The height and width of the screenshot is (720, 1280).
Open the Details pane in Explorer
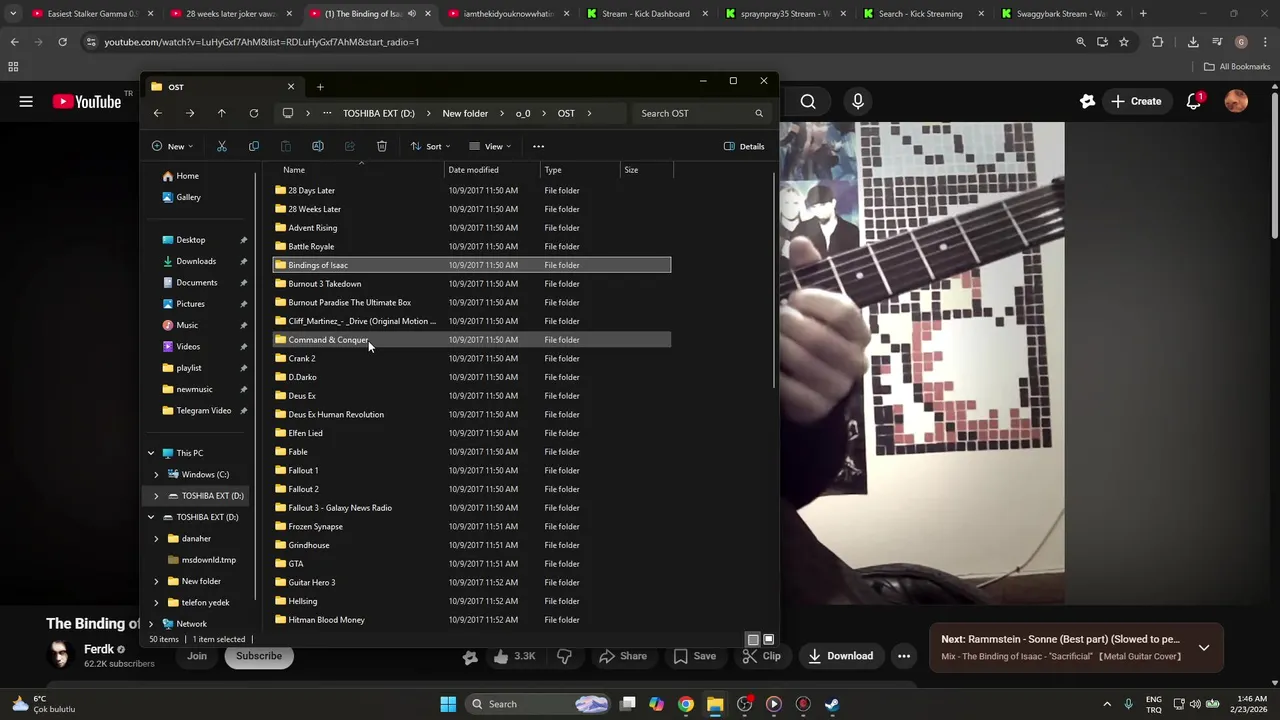point(744,146)
